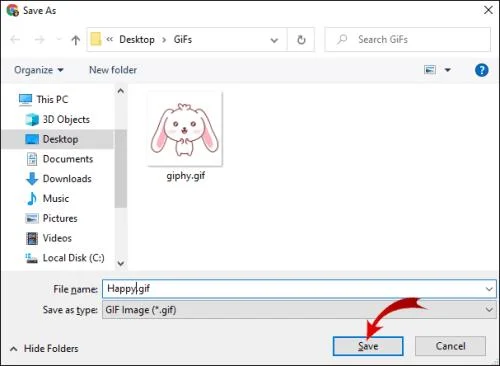Viewport: 500px width, 366px height.
Task: Click the Save button
Action: point(368,346)
